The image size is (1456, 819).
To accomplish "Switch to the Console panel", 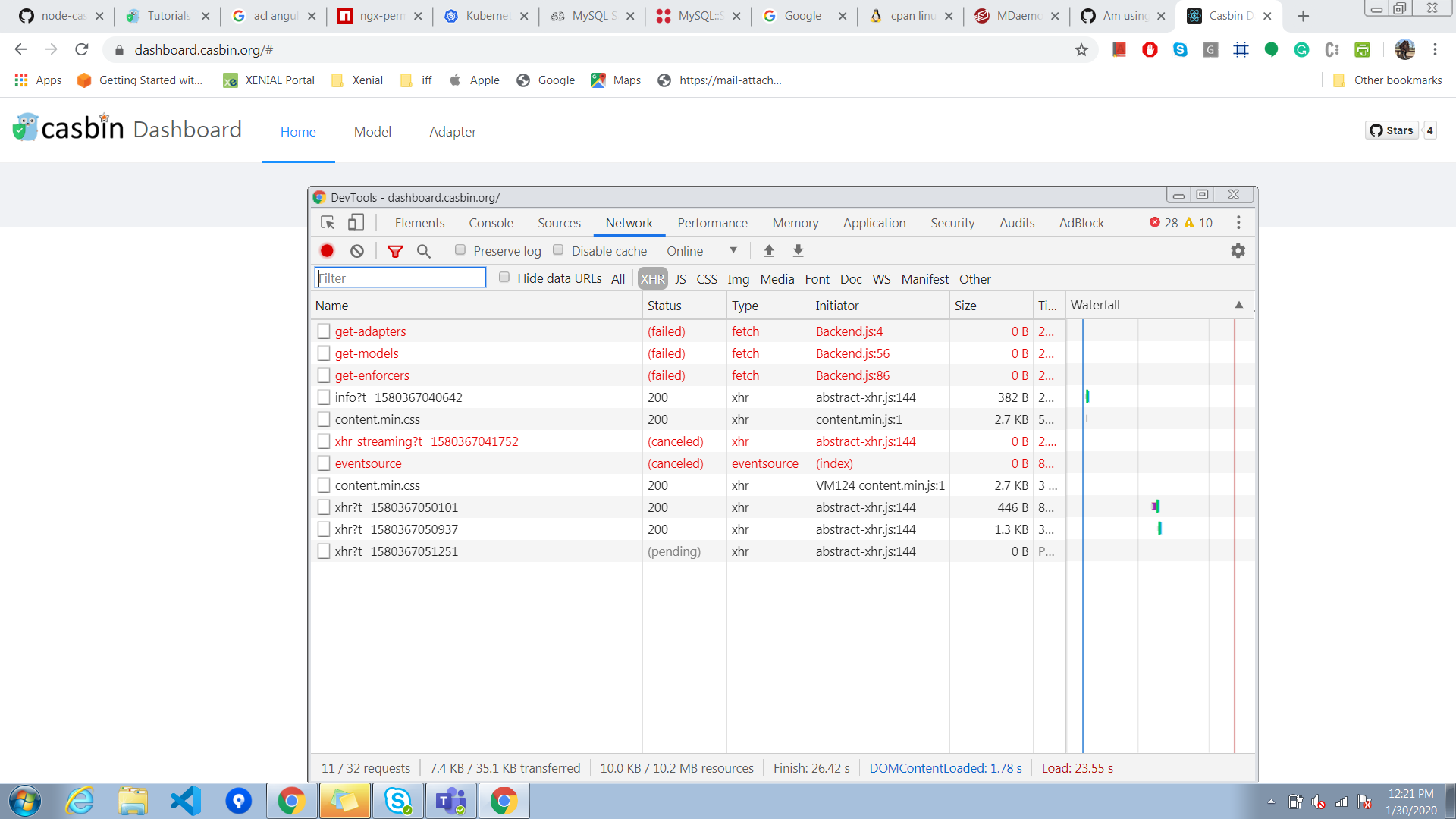I will pyautogui.click(x=491, y=222).
